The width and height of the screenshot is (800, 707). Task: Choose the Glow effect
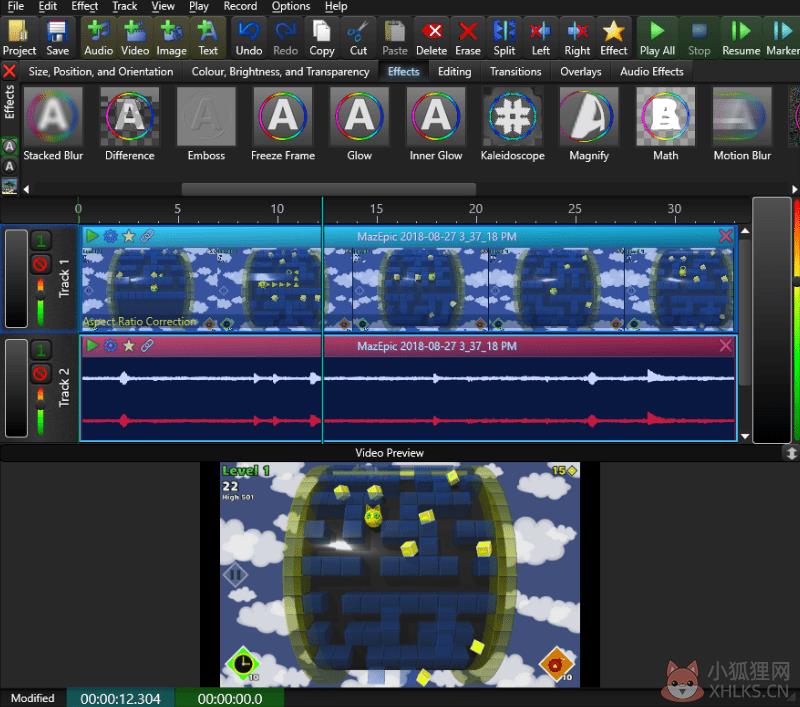pos(359,124)
